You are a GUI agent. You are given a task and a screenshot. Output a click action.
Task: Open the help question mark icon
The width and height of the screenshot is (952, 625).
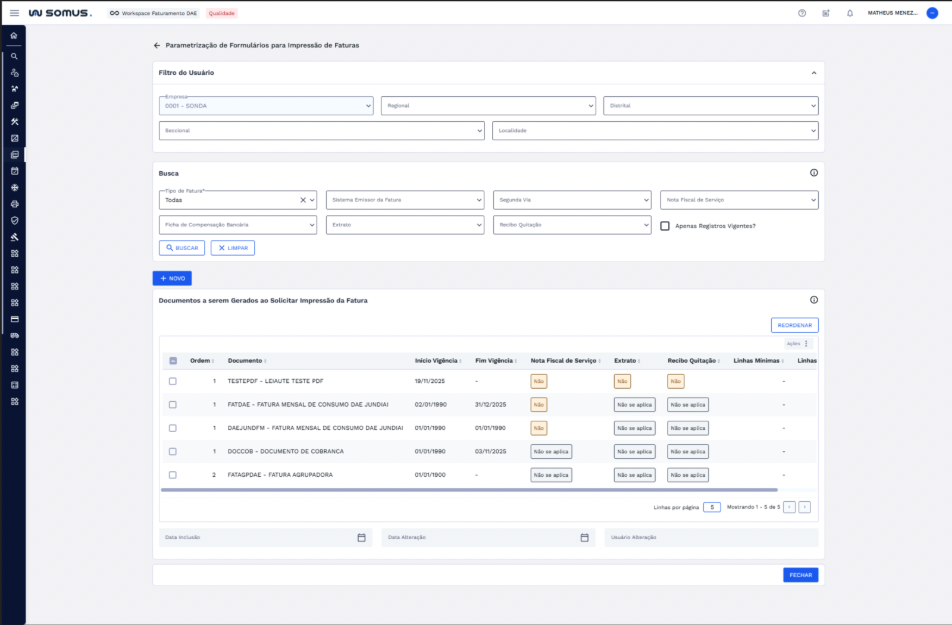pyautogui.click(x=802, y=13)
